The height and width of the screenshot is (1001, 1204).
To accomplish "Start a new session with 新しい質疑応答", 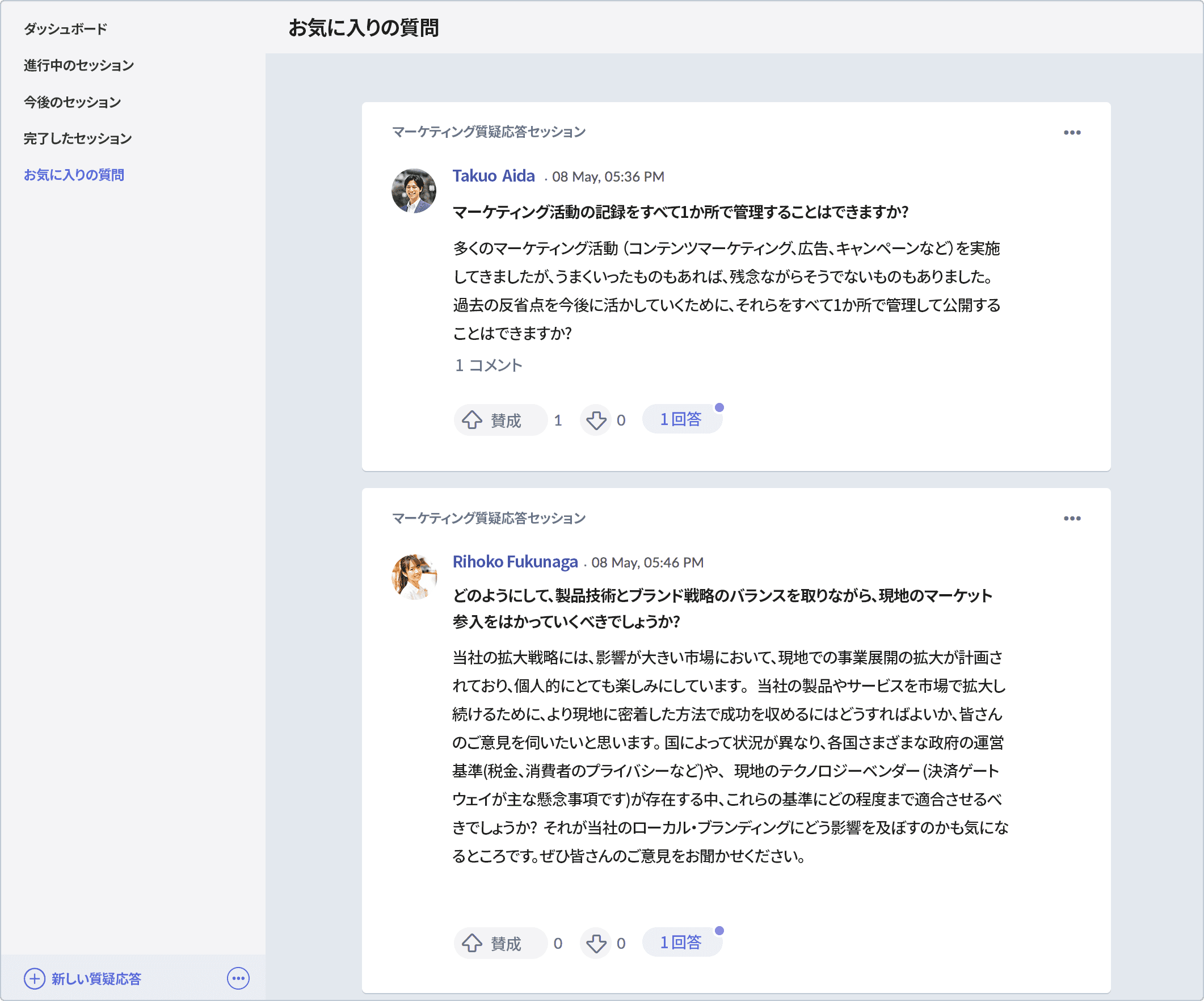I will [x=96, y=979].
